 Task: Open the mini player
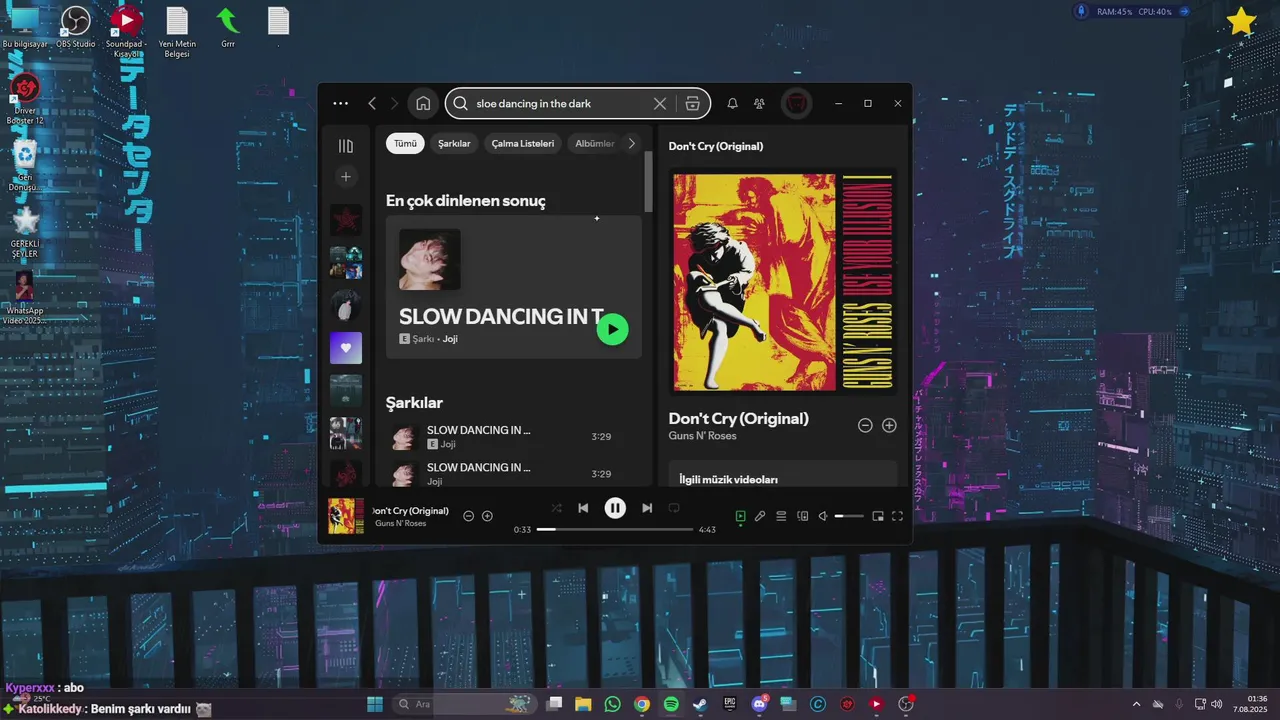pos(878,516)
